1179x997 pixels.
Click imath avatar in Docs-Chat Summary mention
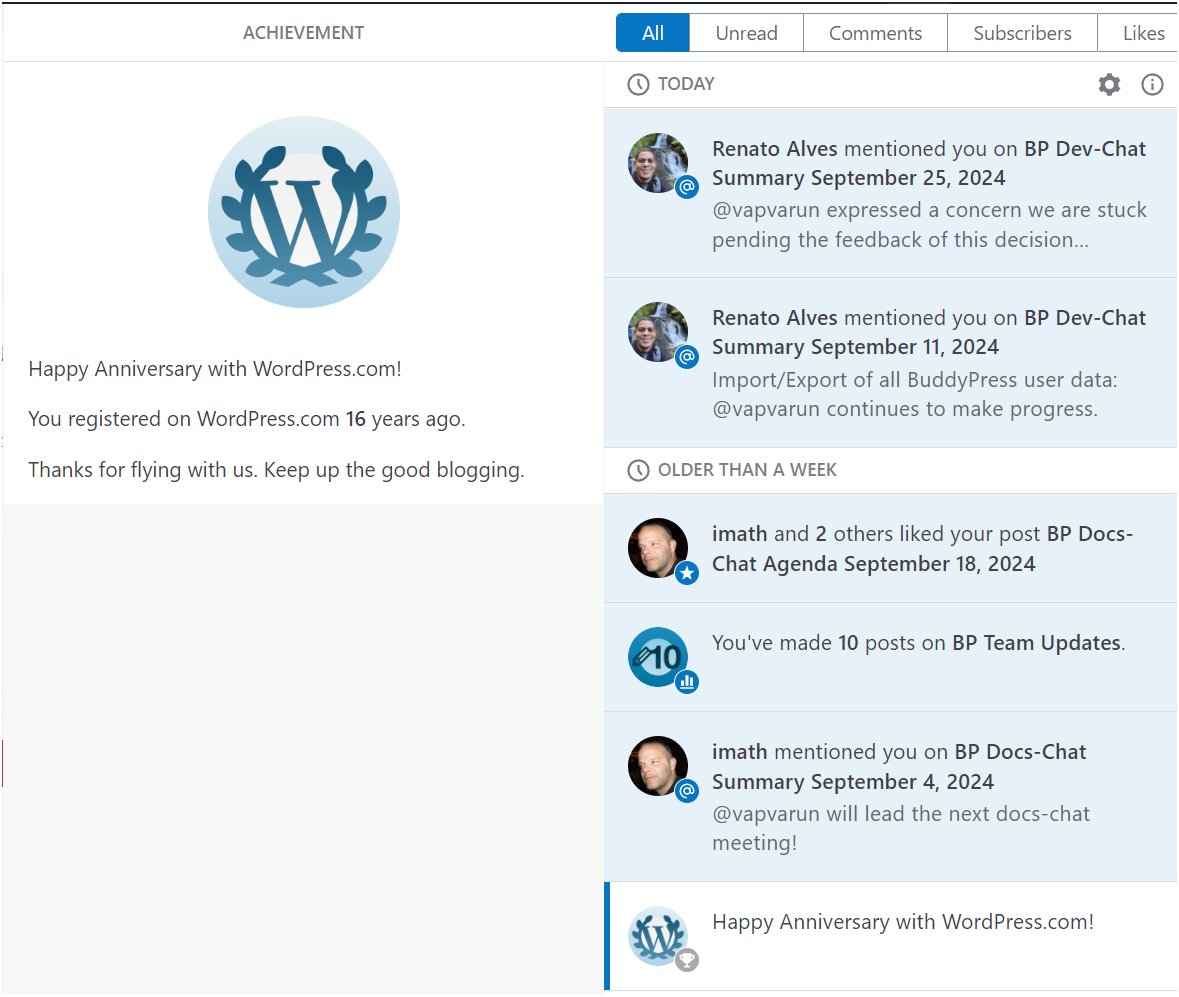[x=658, y=766]
